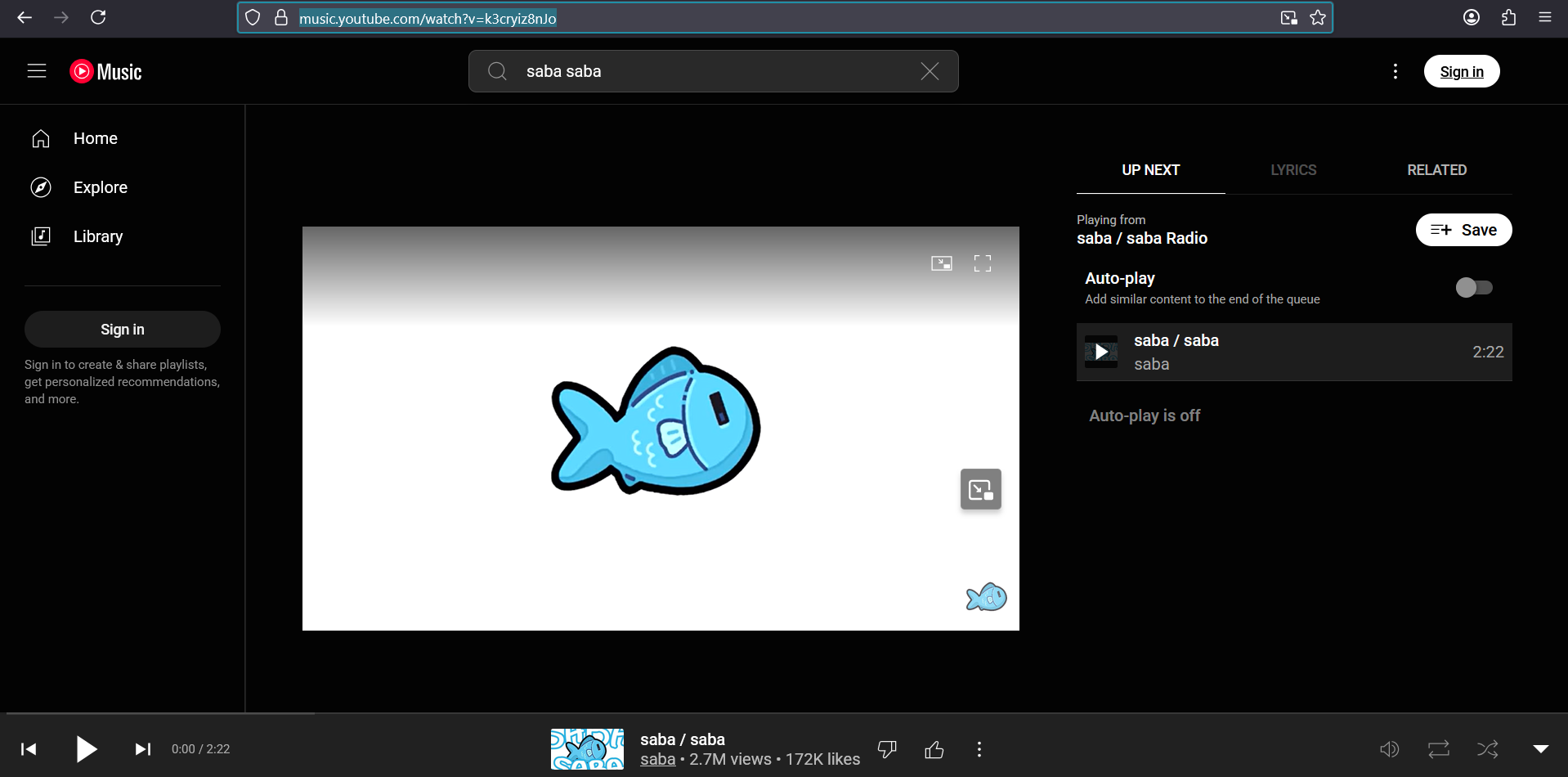1568x777 pixels.
Task: Save the queue to a playlist
Action: [x=1463, y=230]
